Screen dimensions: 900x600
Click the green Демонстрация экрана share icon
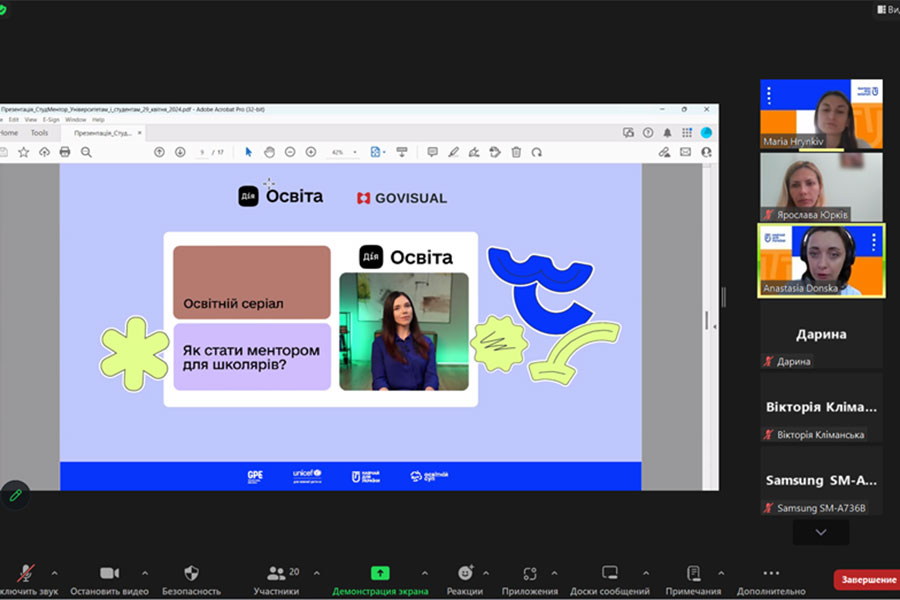(380, 573)
